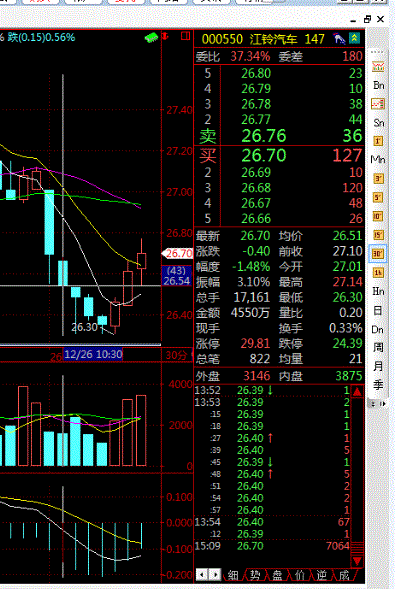Click the 涨停 value 29.81
This screenshot has height=589, width=395.
pyautogui.click(x=255, y=343)
